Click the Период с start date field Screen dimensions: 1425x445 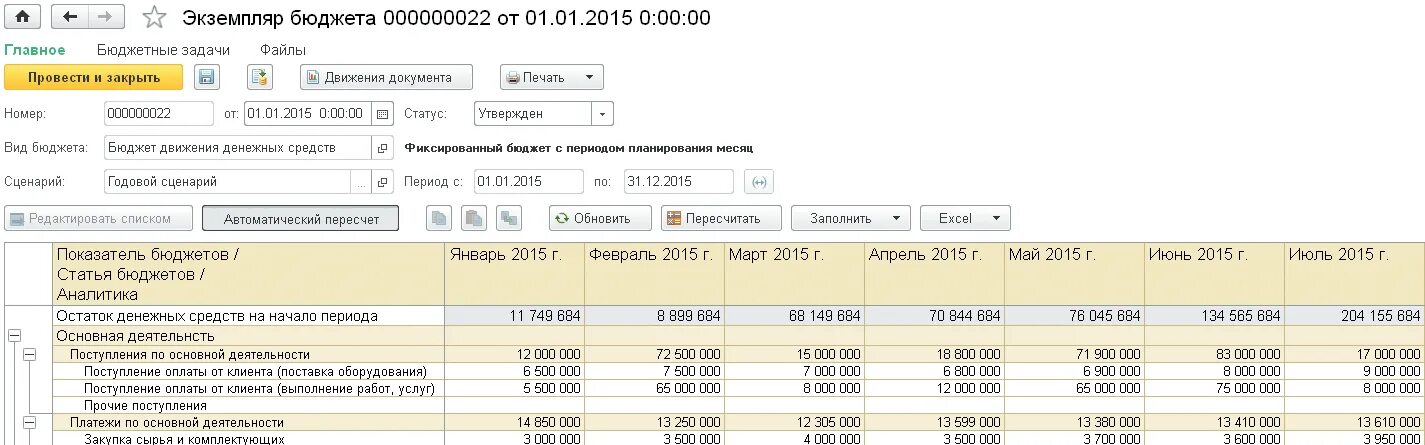coord(528,182)
